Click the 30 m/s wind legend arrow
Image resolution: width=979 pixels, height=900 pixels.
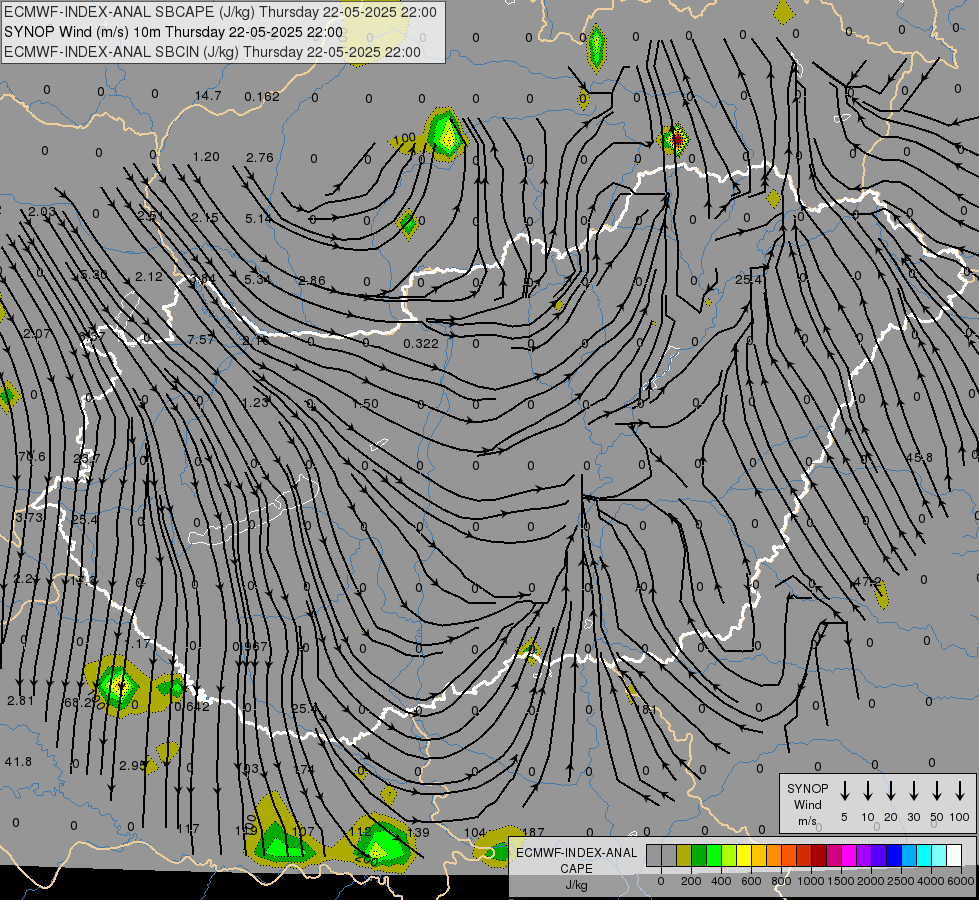click(x=913, y=791)
